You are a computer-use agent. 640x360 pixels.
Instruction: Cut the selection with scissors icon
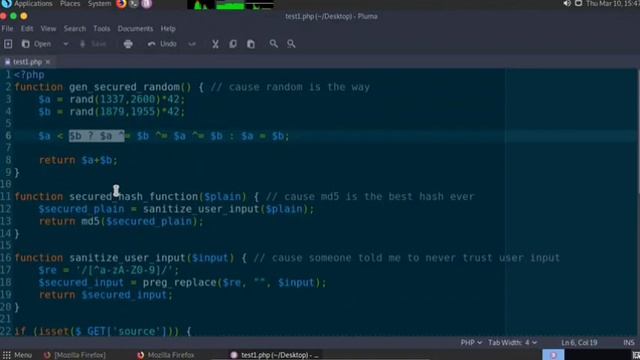coord(215,44)
